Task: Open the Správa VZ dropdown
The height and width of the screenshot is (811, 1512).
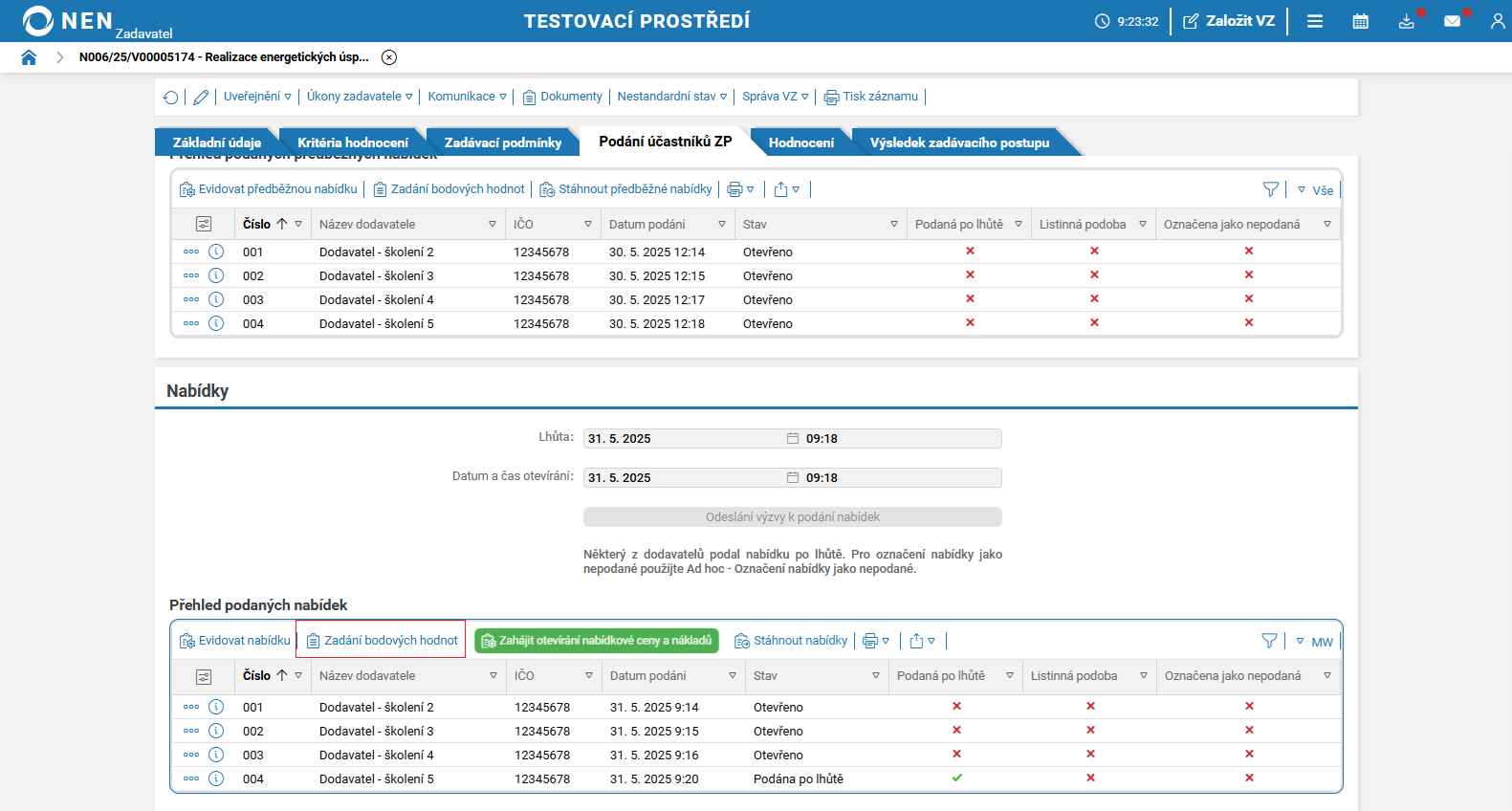Action: click(x=776, y=97)
